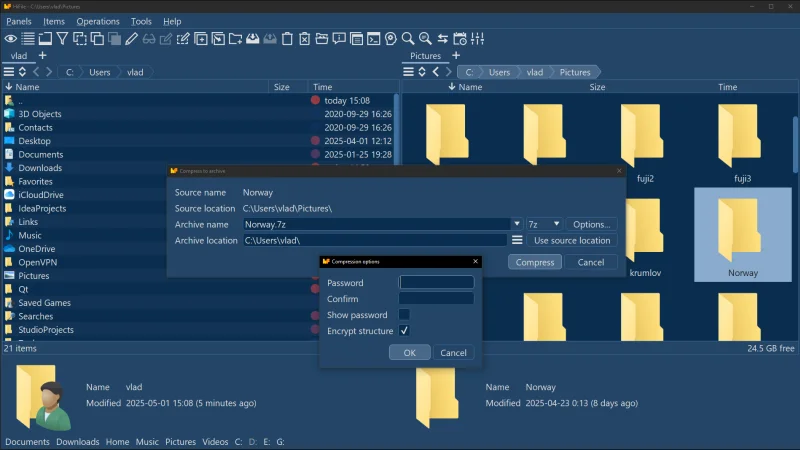Click the new file plus icon
The width and height of the screenshot is (800, 450).
201,39
